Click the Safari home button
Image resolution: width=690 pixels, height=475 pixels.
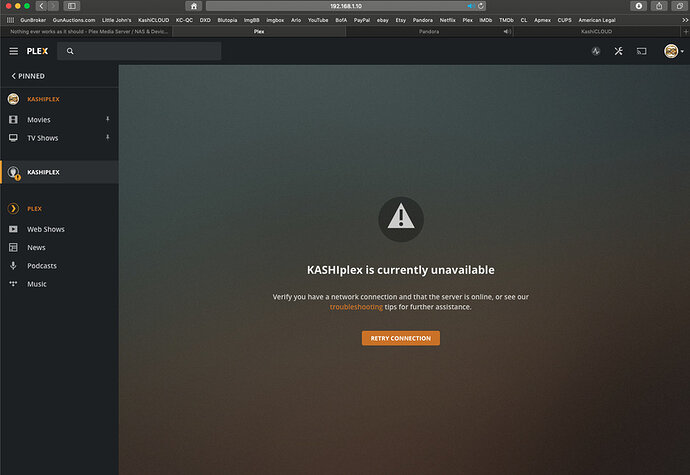click(194, 6)
